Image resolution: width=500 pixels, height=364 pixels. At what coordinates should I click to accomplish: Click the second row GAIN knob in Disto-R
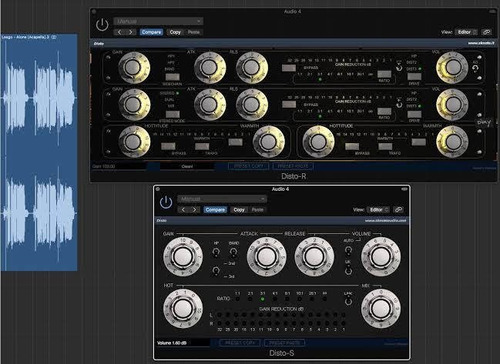coord(134,104)
